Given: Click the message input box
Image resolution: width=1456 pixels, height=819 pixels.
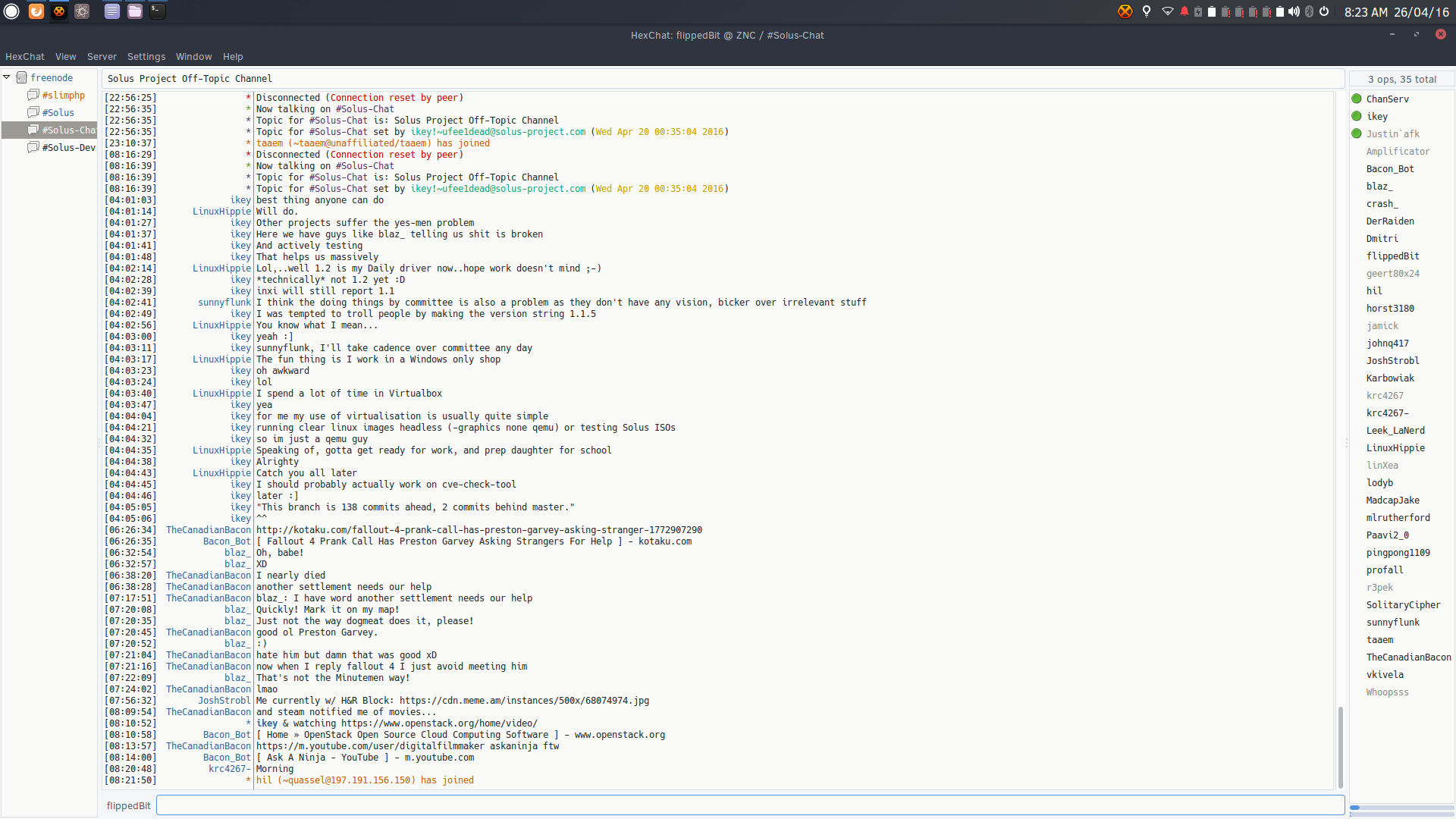Looking at the screenshot, I should [750, 805].
